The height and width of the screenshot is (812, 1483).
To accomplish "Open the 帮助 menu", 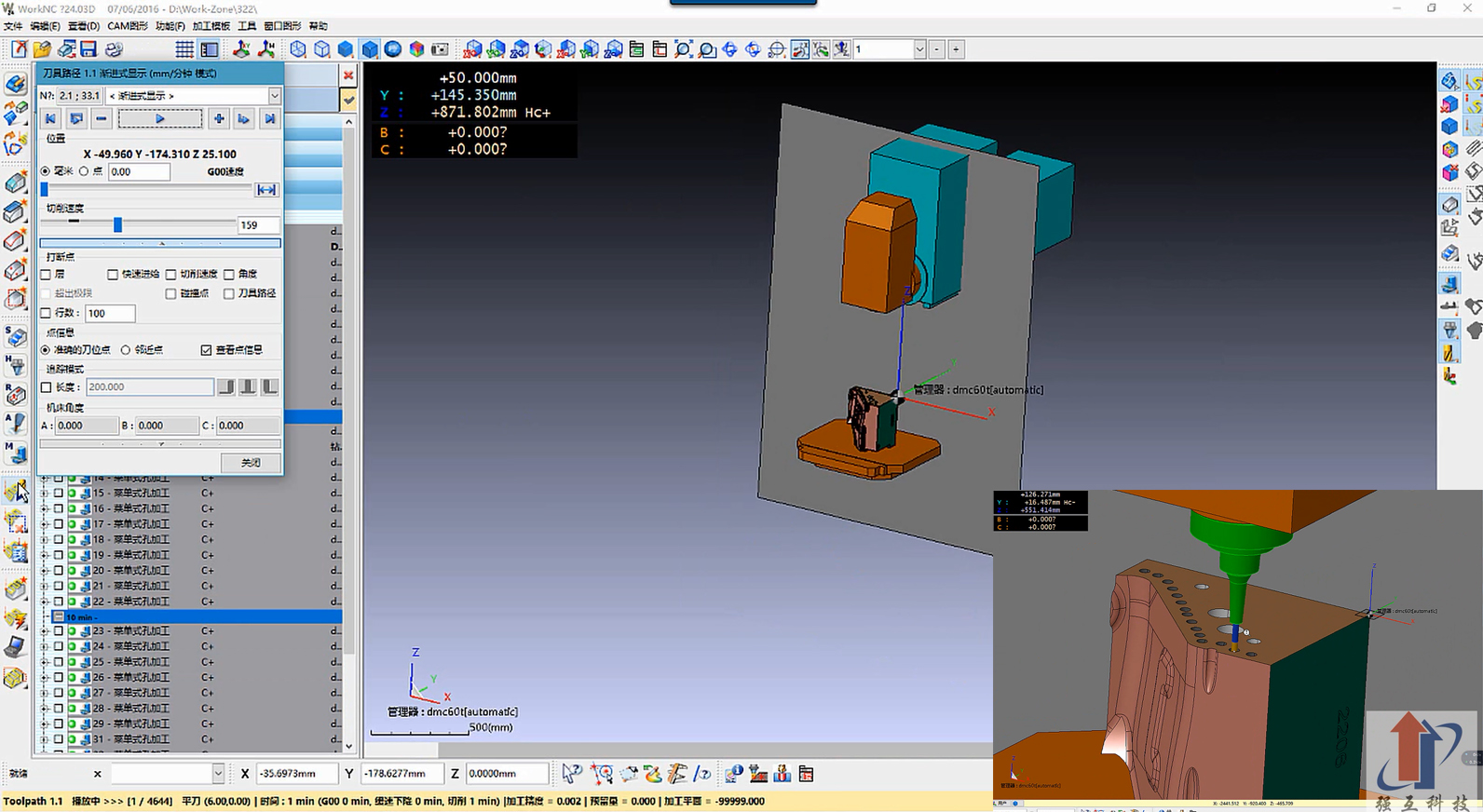I will pyautogui.click(x=318, y=26).
